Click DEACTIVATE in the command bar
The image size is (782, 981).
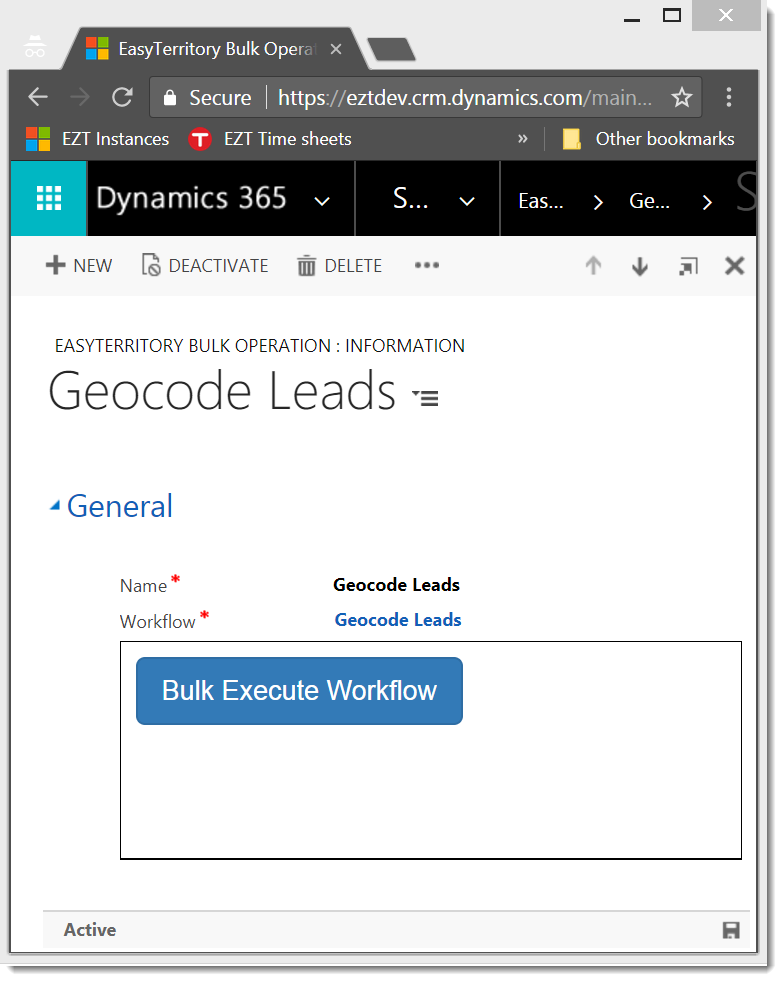(205, 266)
